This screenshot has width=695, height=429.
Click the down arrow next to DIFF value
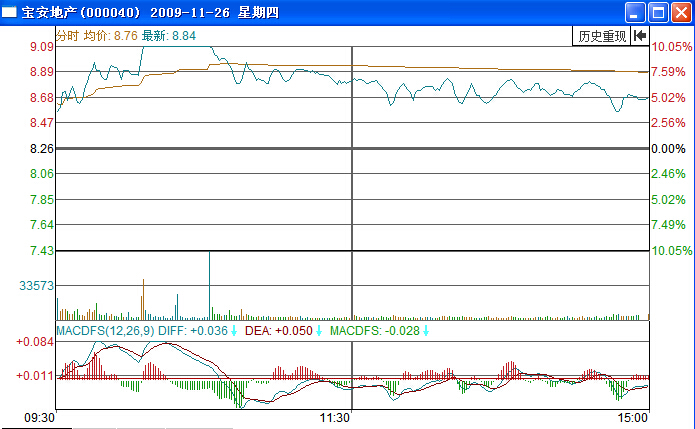234,330
